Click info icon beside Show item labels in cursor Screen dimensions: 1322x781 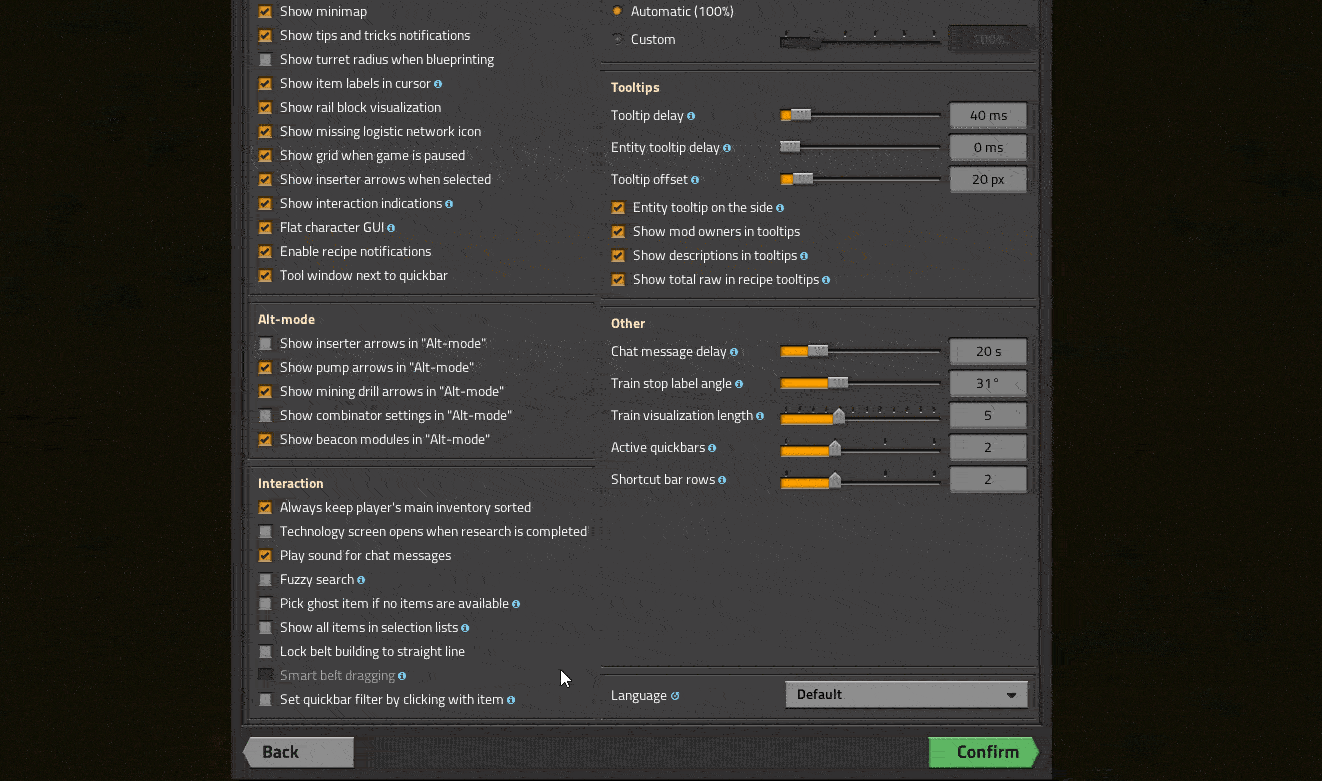(438, 84)
